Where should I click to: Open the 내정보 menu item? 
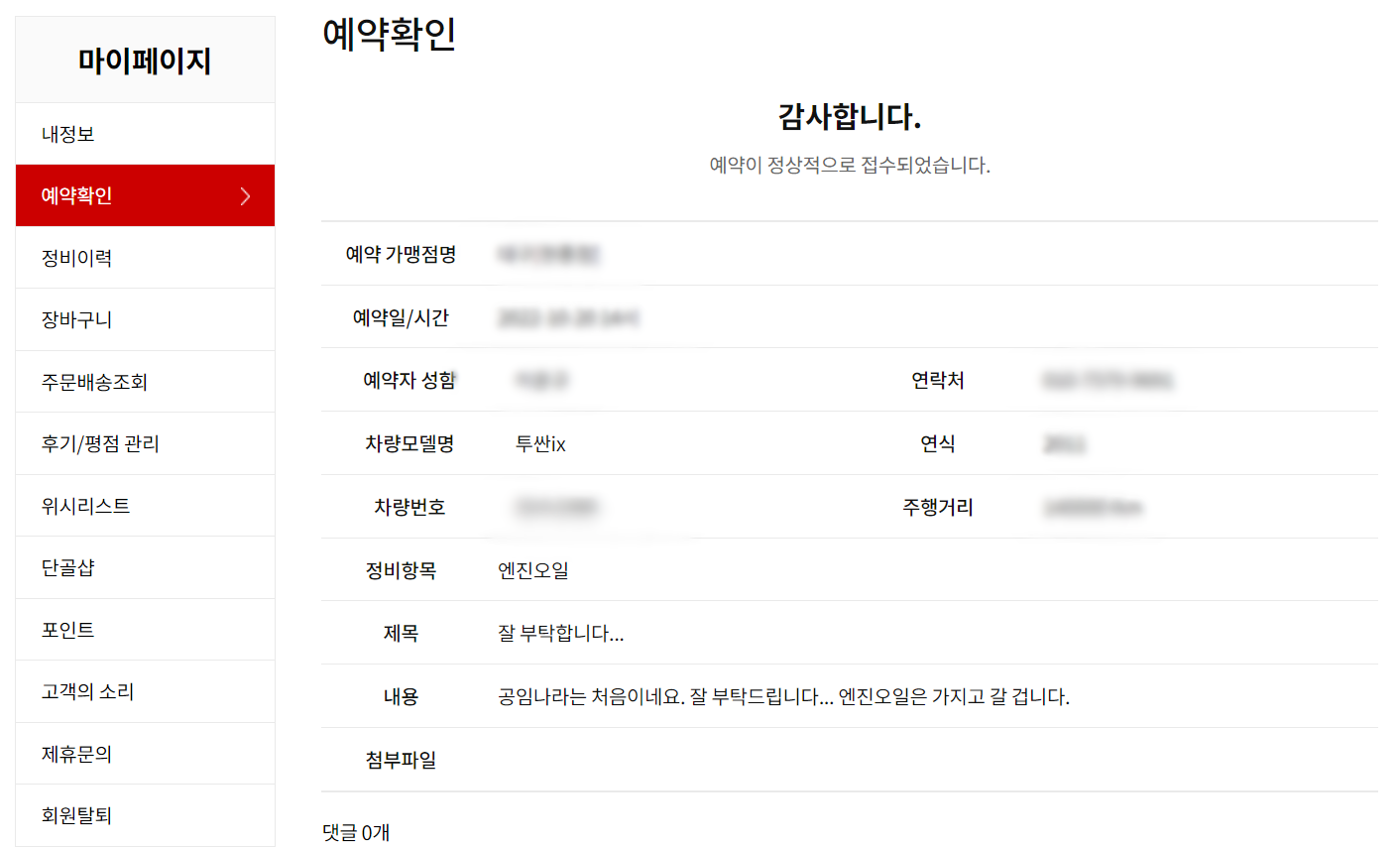(145, 134)
